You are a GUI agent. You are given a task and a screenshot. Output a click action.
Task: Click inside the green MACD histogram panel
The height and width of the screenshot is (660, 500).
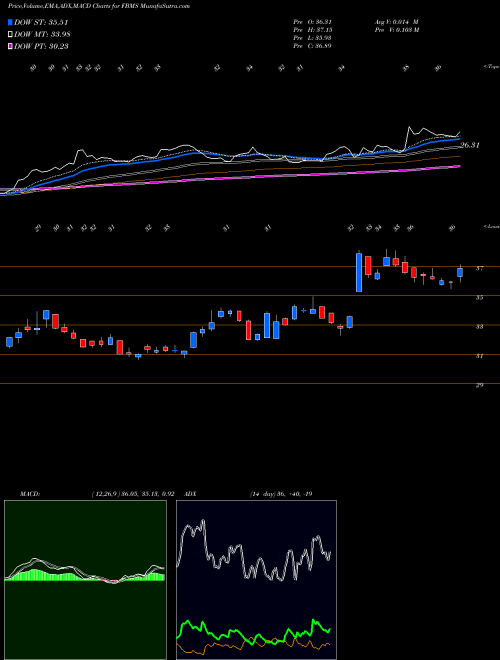[x=85, y=580]
